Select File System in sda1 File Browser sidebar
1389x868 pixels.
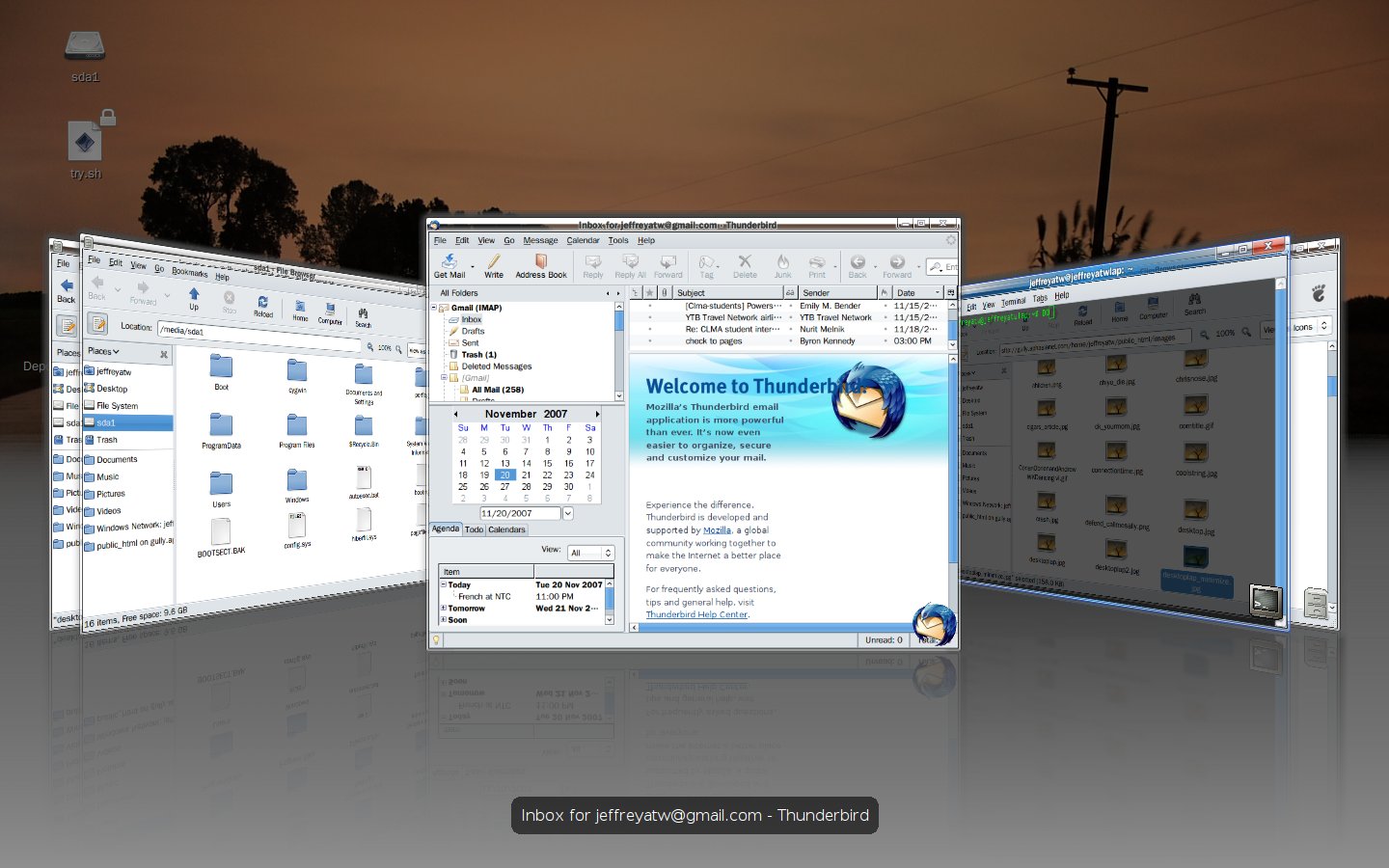coord(117,406)
